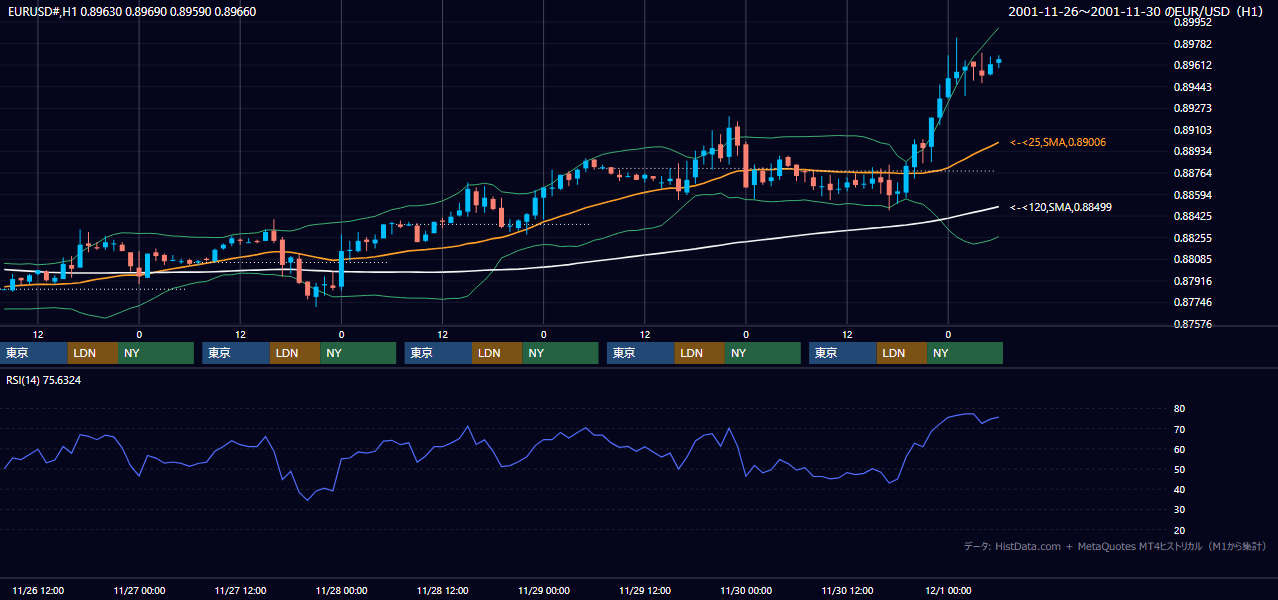Click RSI scale level 80
1278x600 pixels.
1180,409
